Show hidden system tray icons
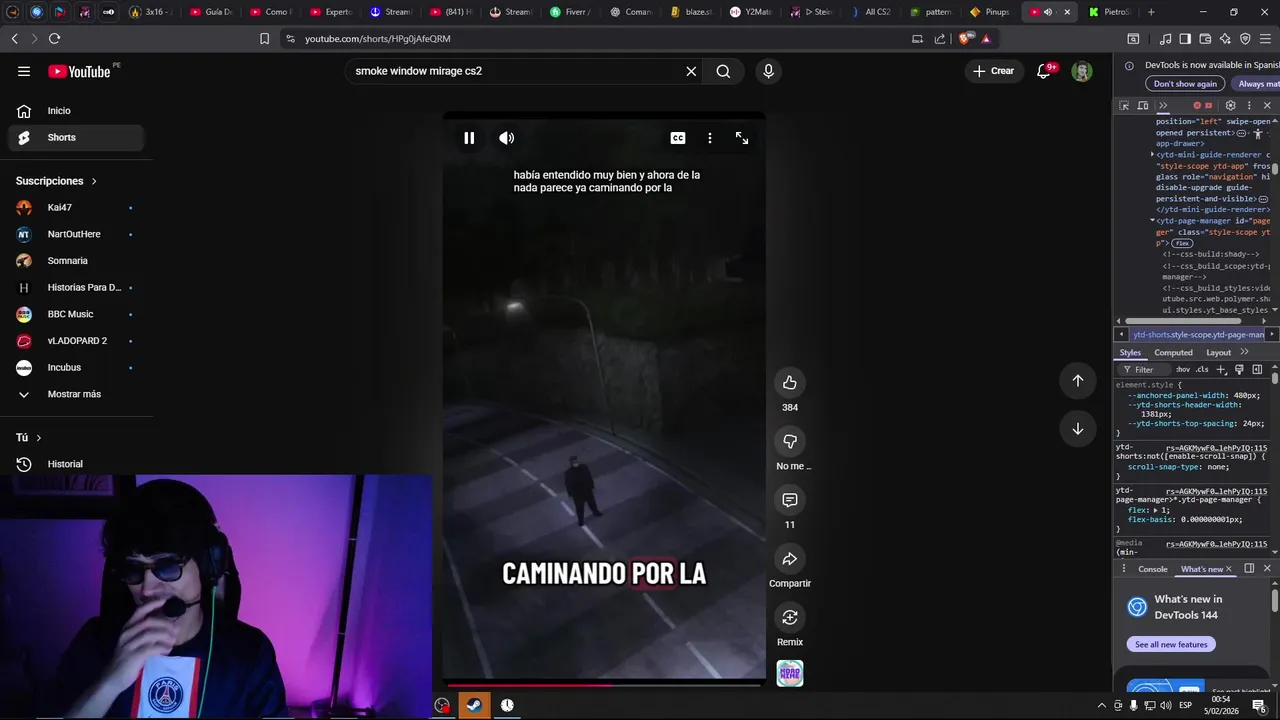Image resolution: width=1280 pixels, height=720 pixels. pyautogui.click(x=1102, y=705)
